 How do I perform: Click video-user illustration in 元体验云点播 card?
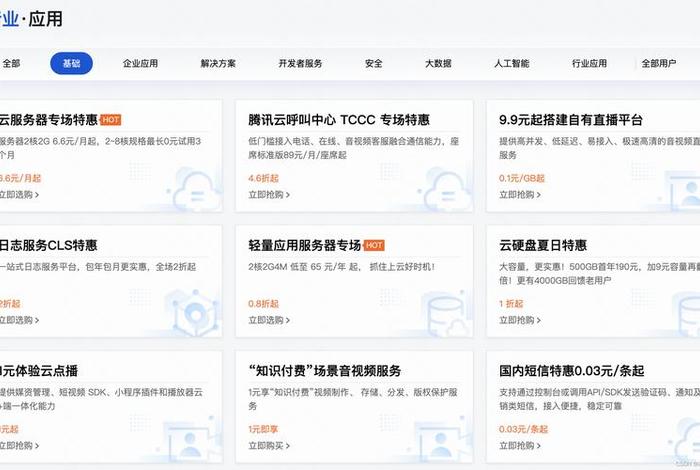[192, 440]
